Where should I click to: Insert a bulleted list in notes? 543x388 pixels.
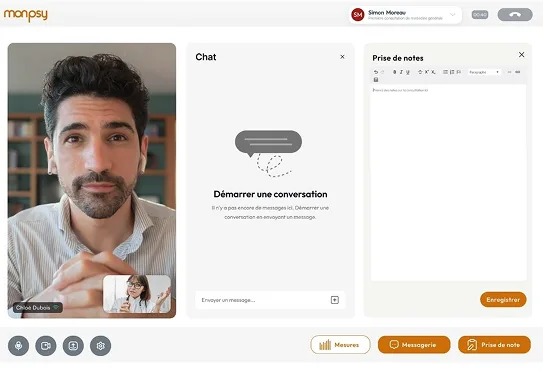[445, 72]
